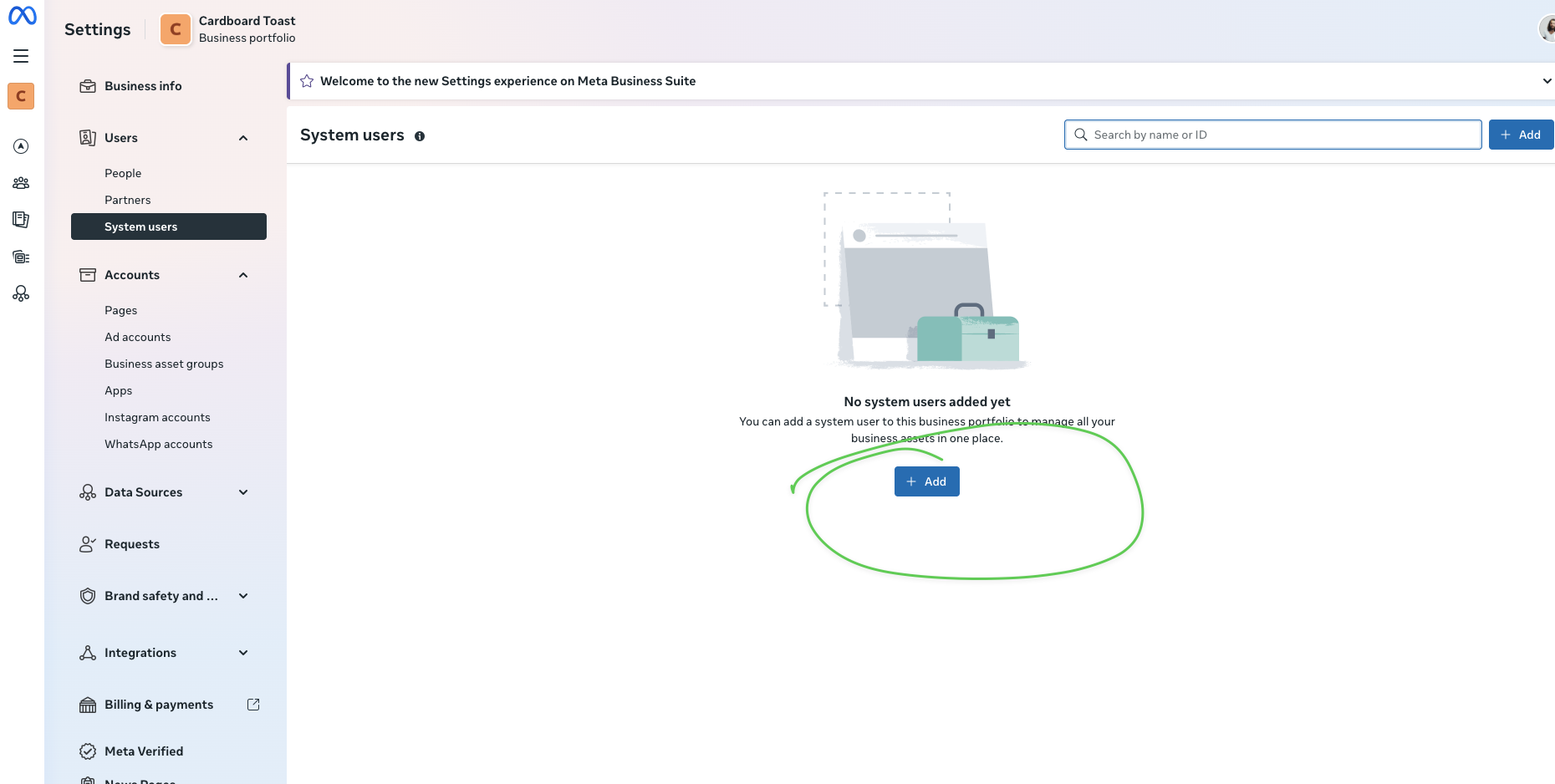Open the Meta logo home icon
1555x784 pixels.
(x=22, y=15)
